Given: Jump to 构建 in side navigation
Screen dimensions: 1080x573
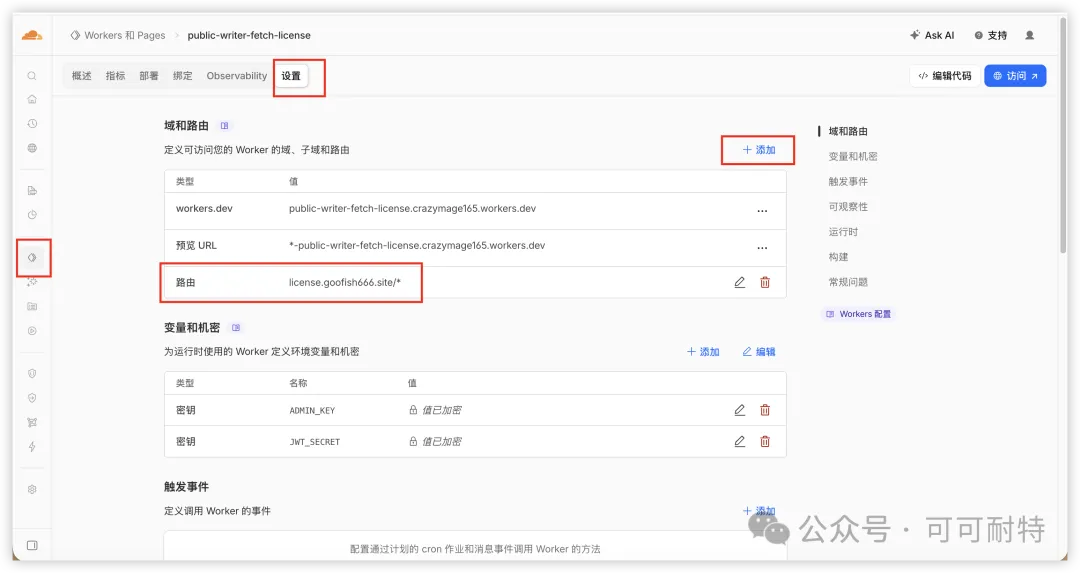Looking at the screenshot, I should pos(838,257).
